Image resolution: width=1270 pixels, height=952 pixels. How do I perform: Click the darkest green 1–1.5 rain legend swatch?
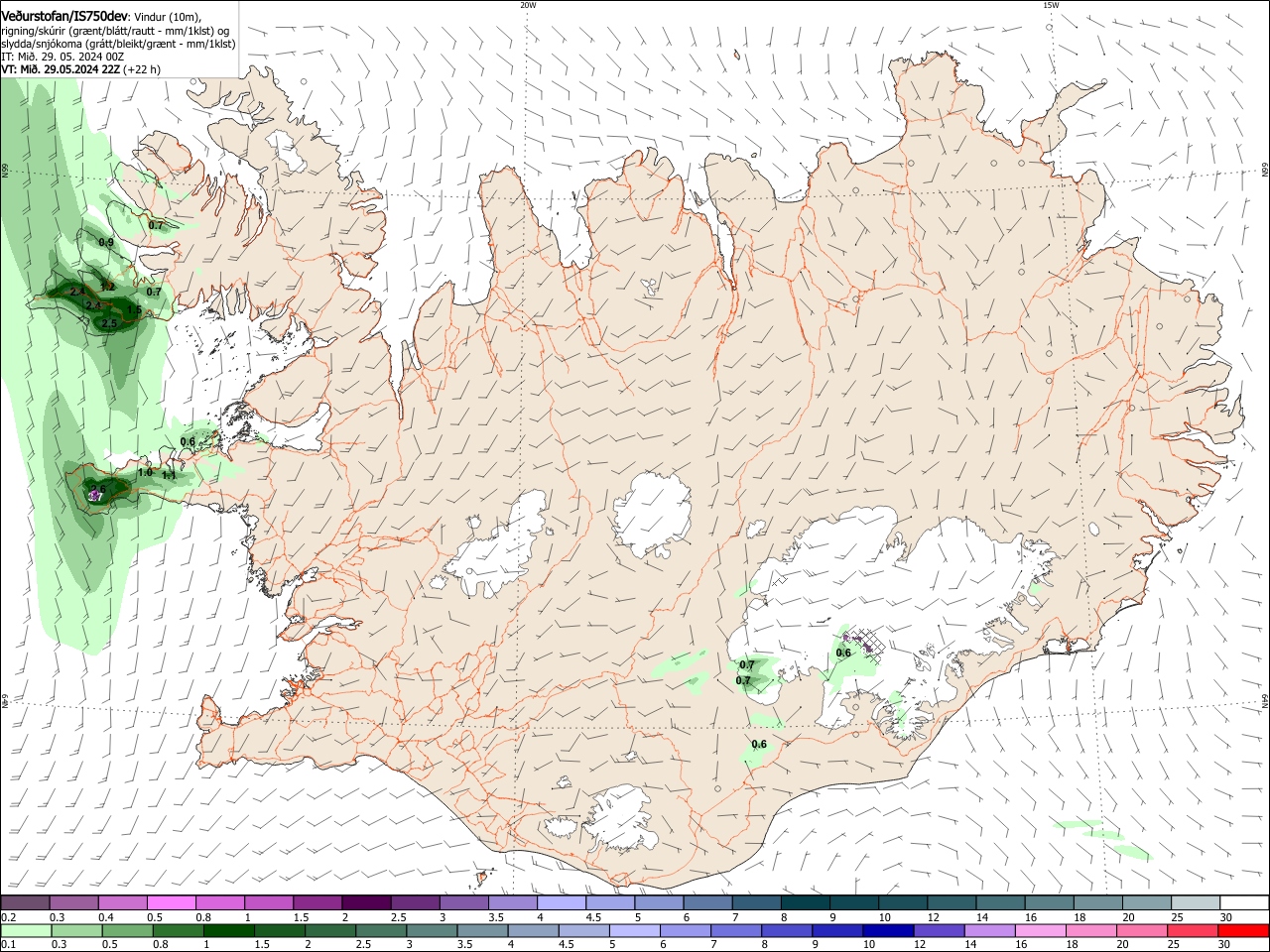(x=228, y=931)
